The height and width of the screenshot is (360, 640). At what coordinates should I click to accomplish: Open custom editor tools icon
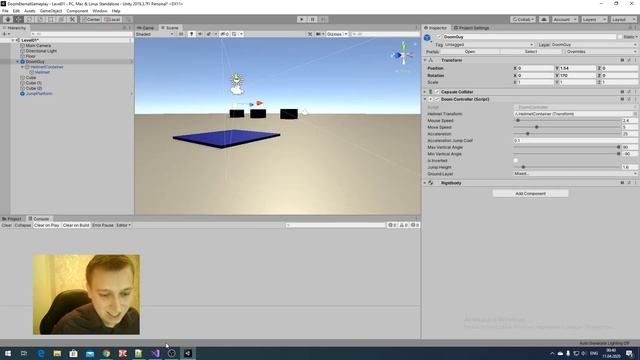[x=72, y=19]
